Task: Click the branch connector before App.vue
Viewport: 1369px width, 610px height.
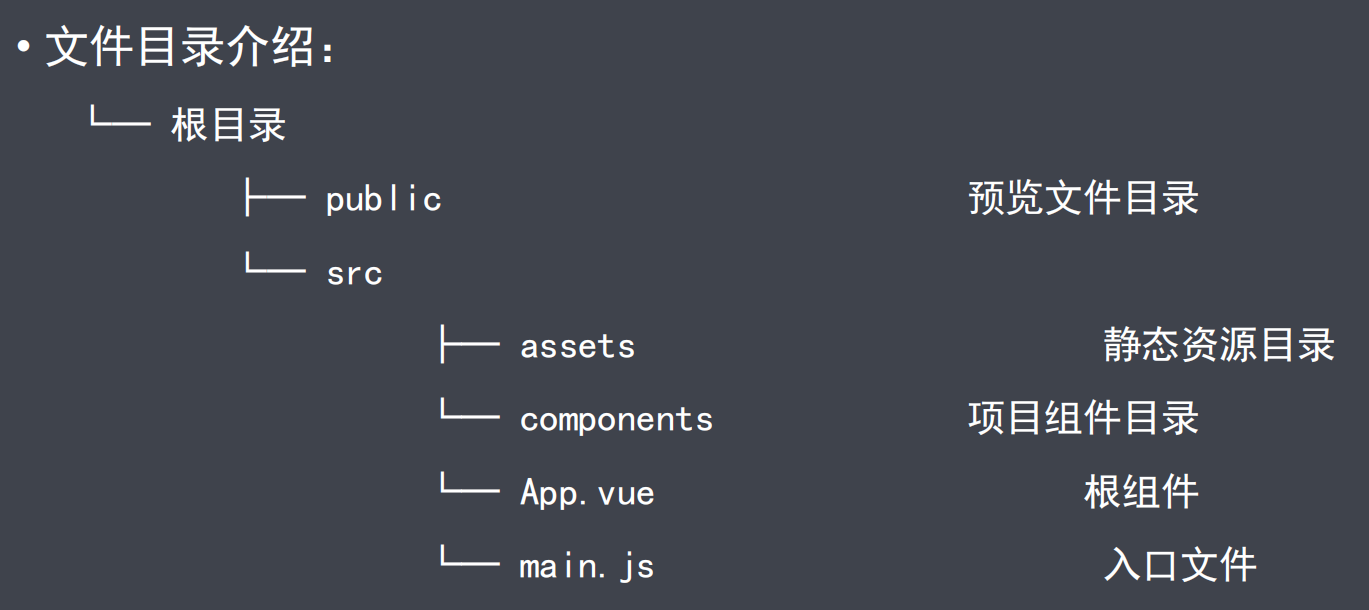Action: click(x=470, y=487)
